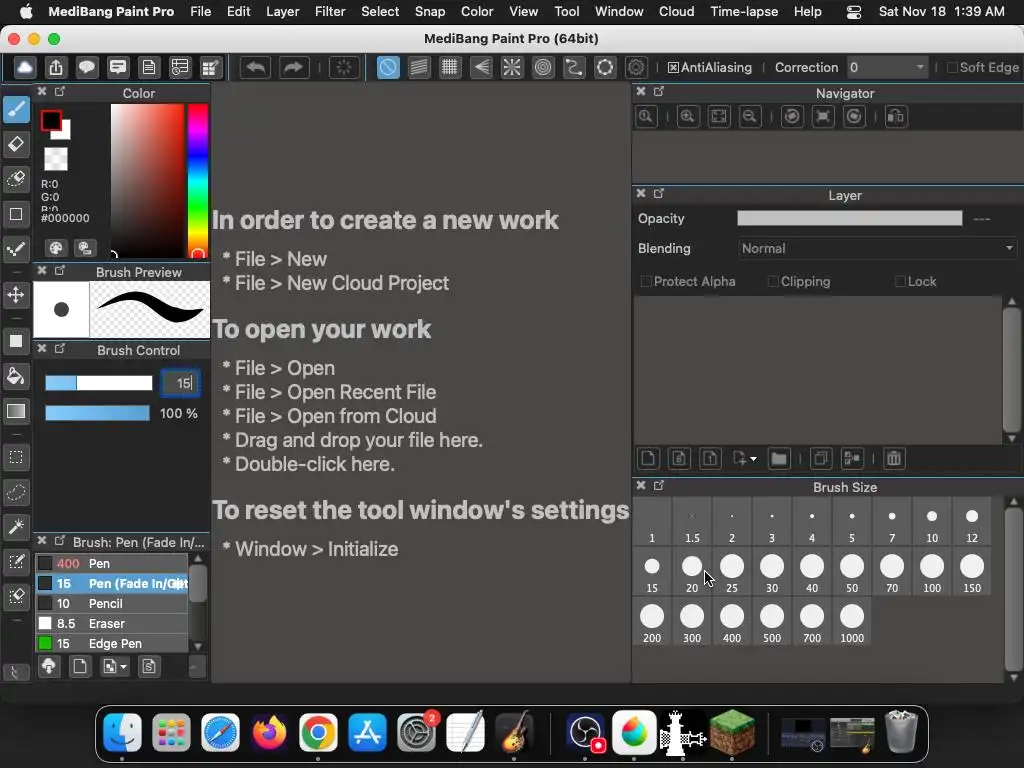Open the Correction value dropdown
1024x768 pixels.
pos(920,67)
